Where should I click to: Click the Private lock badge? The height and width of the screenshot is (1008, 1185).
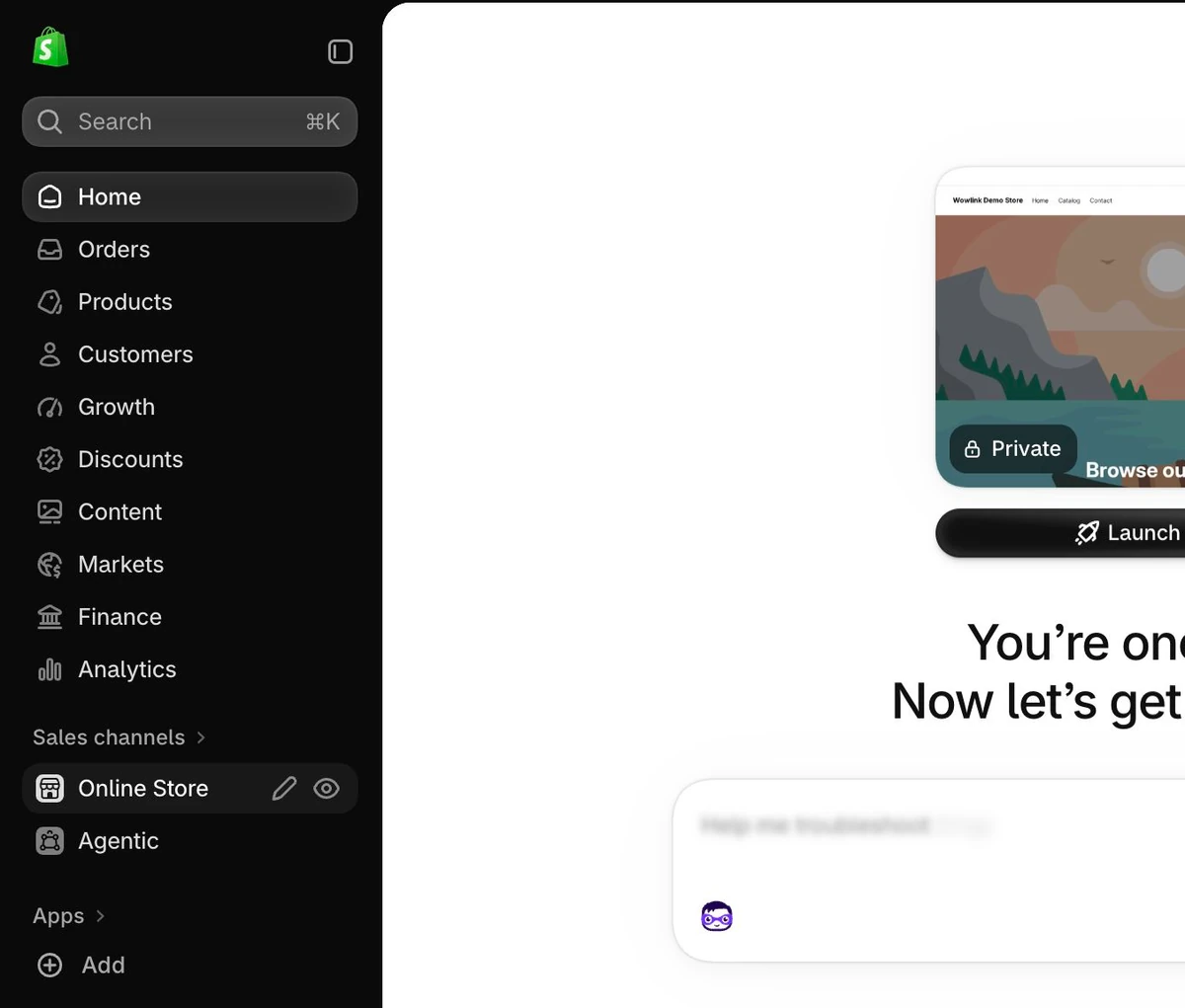[x=1013, y=449]
